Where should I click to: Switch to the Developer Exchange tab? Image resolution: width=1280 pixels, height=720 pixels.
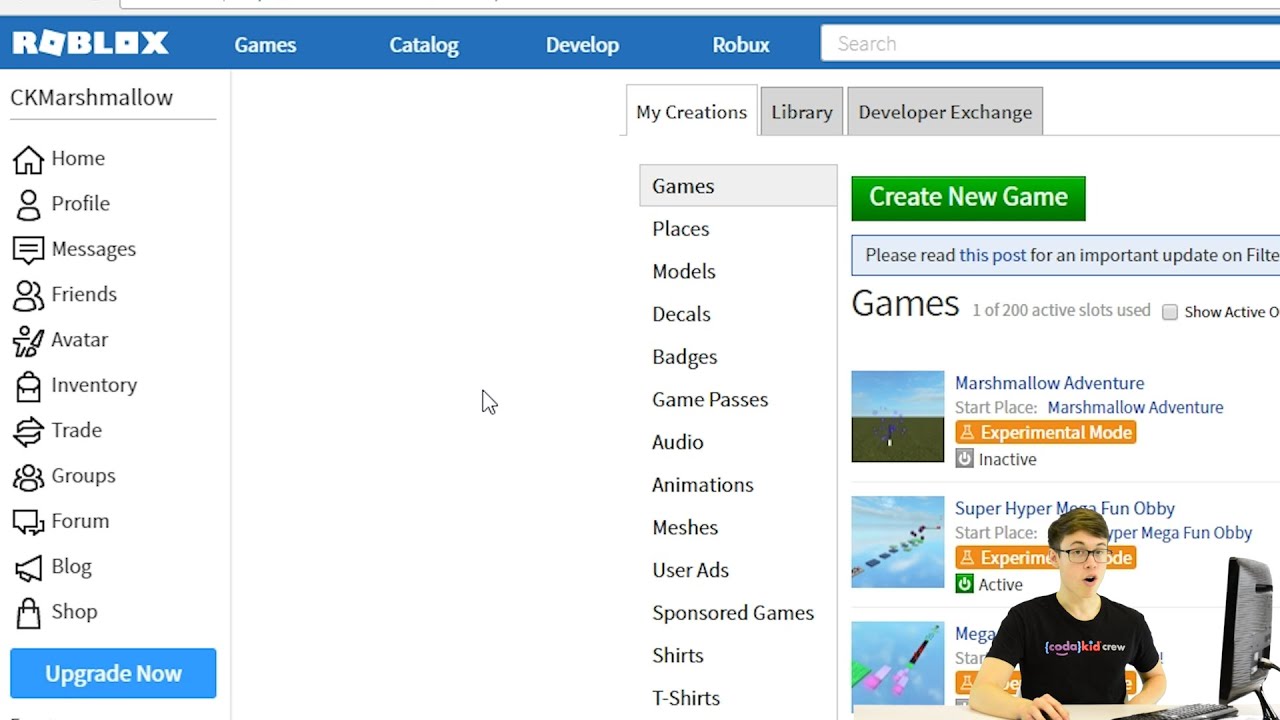pyautogui.click(x=945, y=112)
